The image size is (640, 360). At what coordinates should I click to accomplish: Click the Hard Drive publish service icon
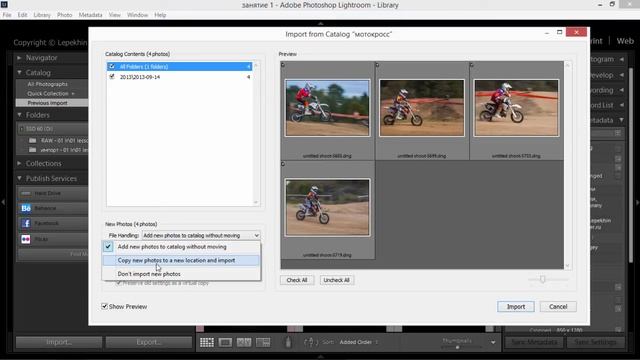[x=26, y=193]
